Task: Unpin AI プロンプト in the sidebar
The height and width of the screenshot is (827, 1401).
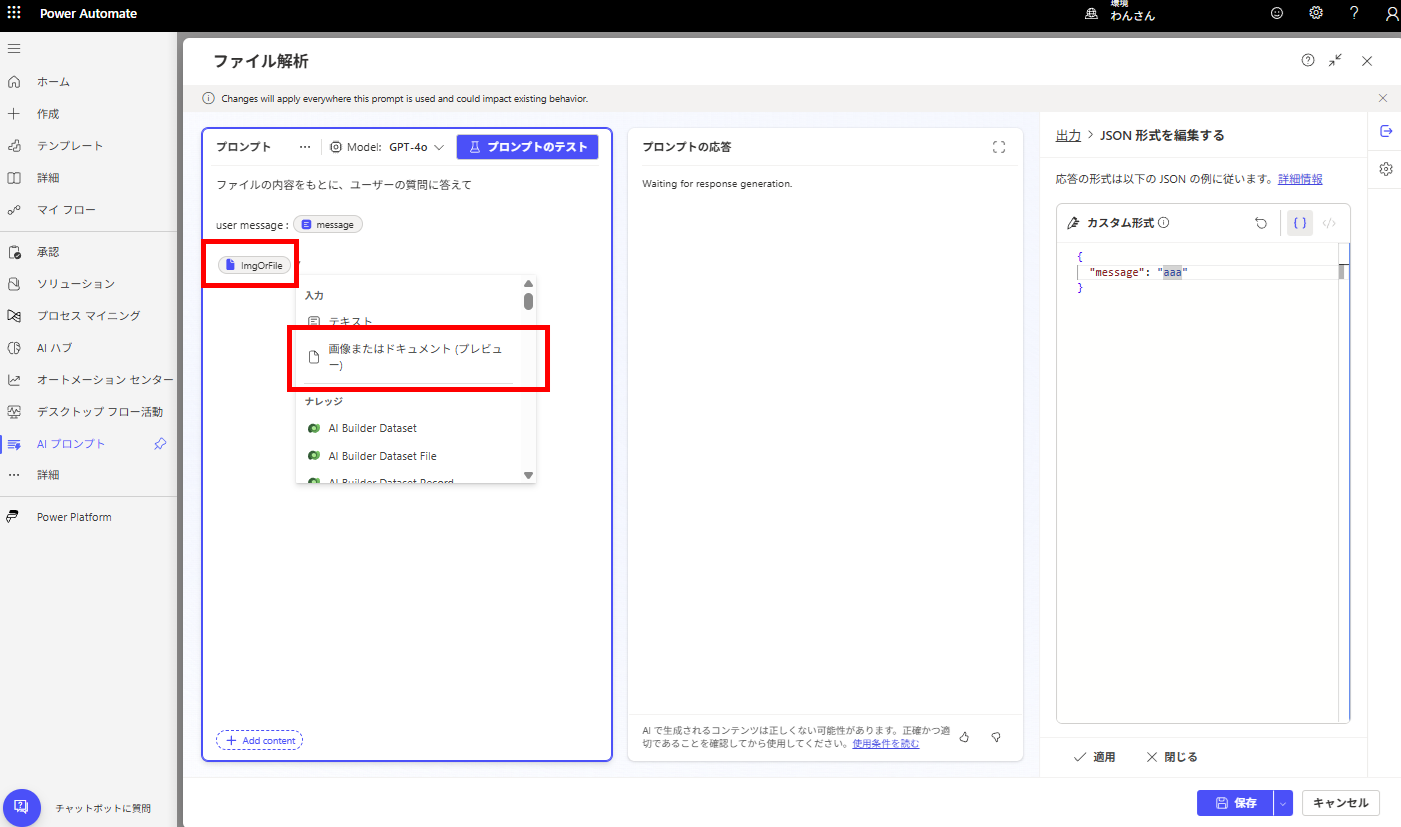Action: (x=159, y=443)
